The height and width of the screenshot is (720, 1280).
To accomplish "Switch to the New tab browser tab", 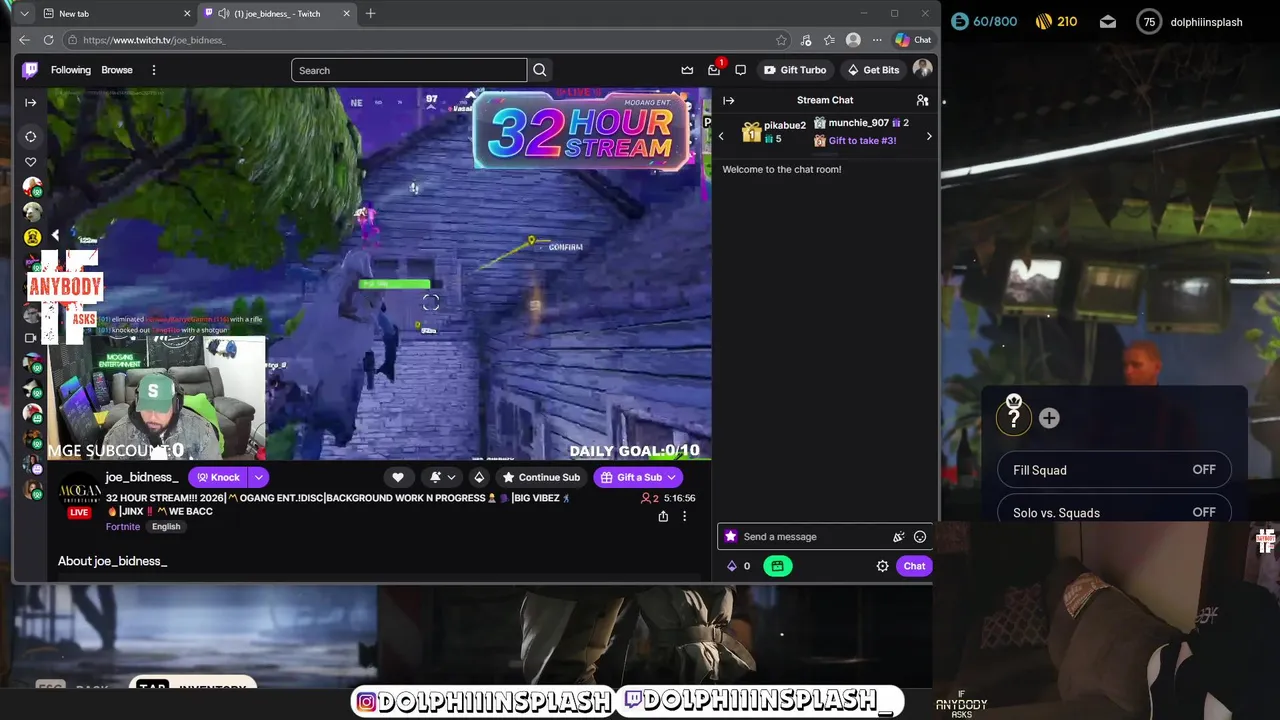I will 115,13.
